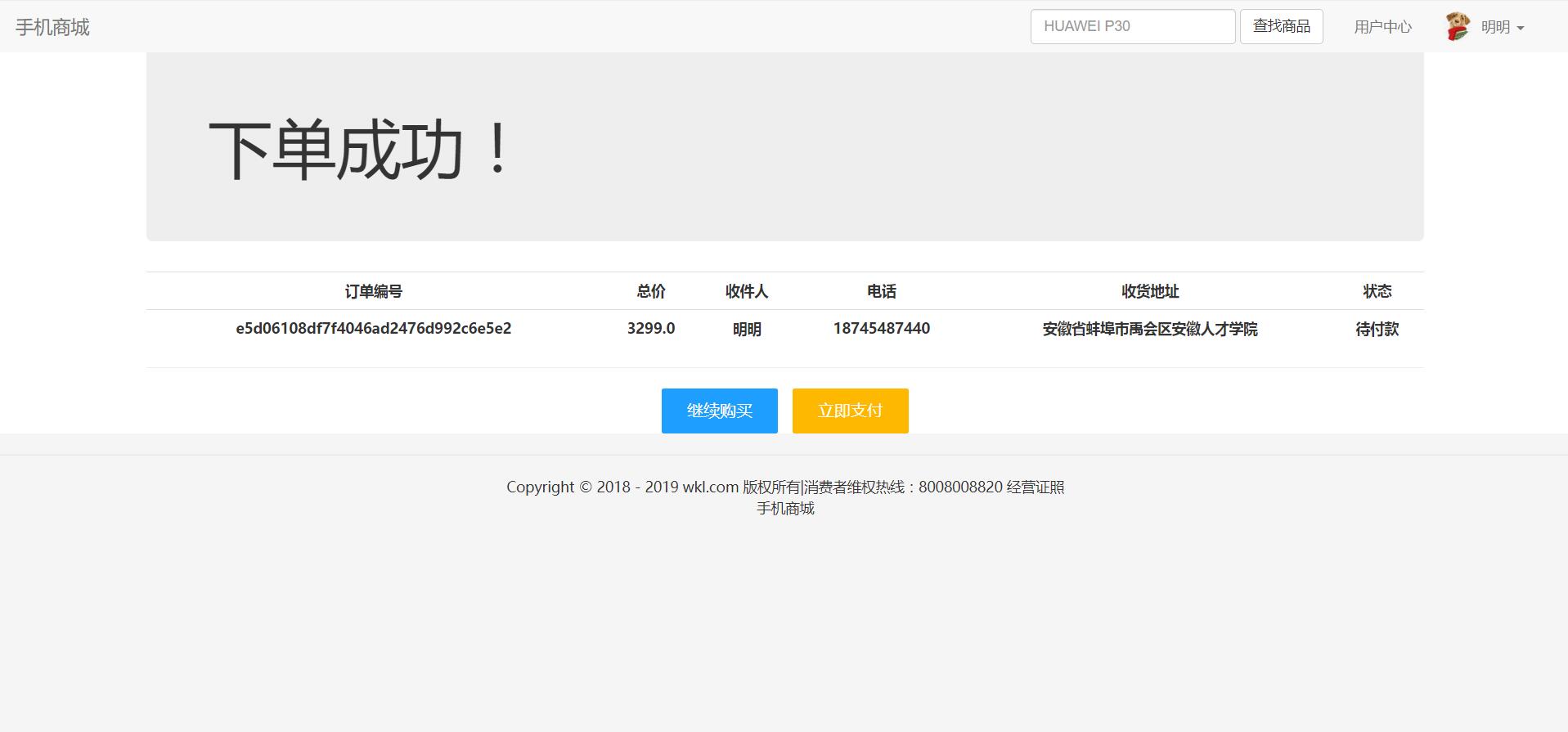Click the 立即支付 button

(851, 411)
